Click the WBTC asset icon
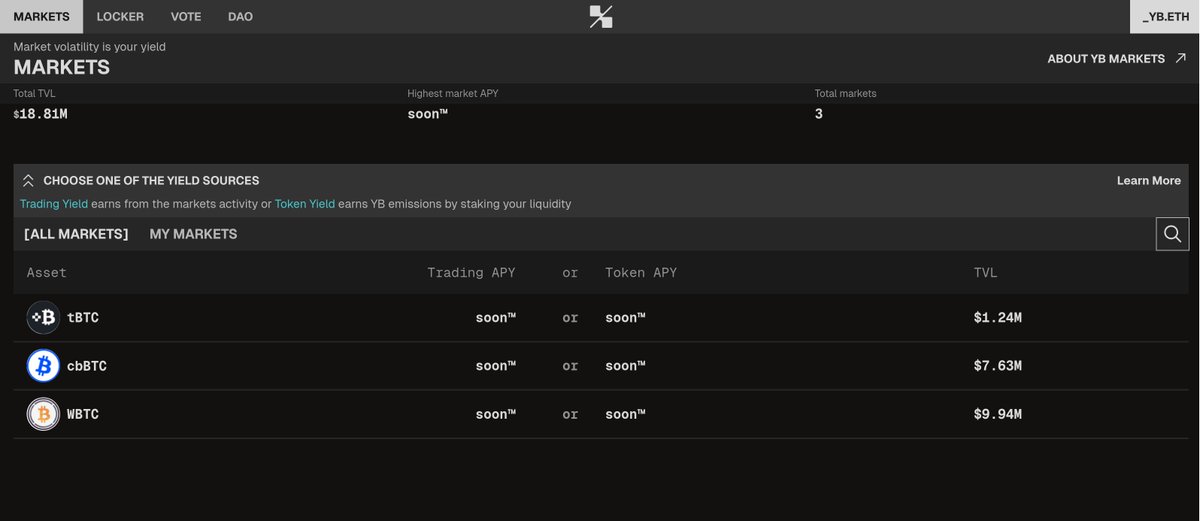 (43, 414)
